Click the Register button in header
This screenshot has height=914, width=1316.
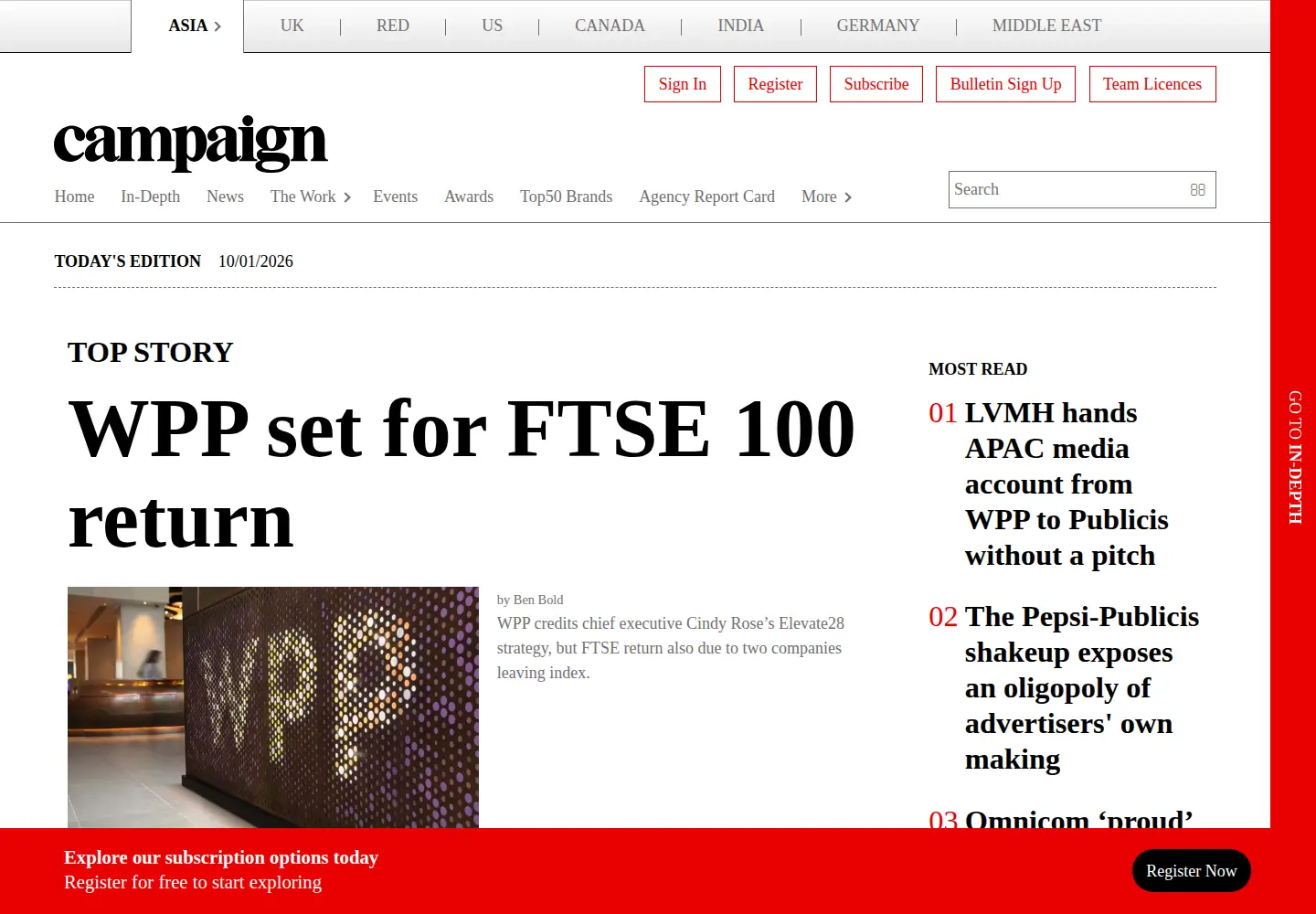[775, 84]
